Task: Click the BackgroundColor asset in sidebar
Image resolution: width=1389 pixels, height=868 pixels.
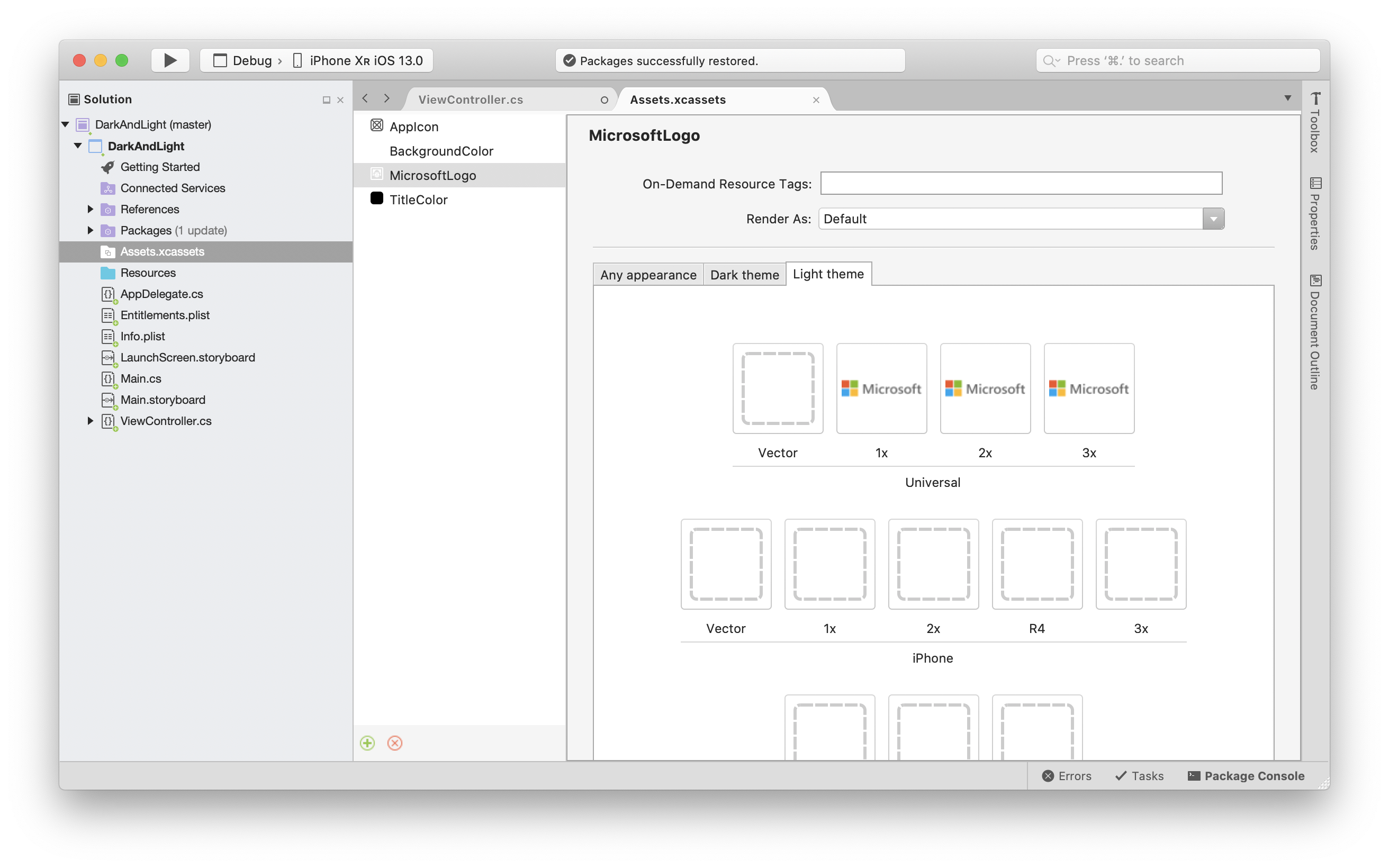Action: click(441, 150)
